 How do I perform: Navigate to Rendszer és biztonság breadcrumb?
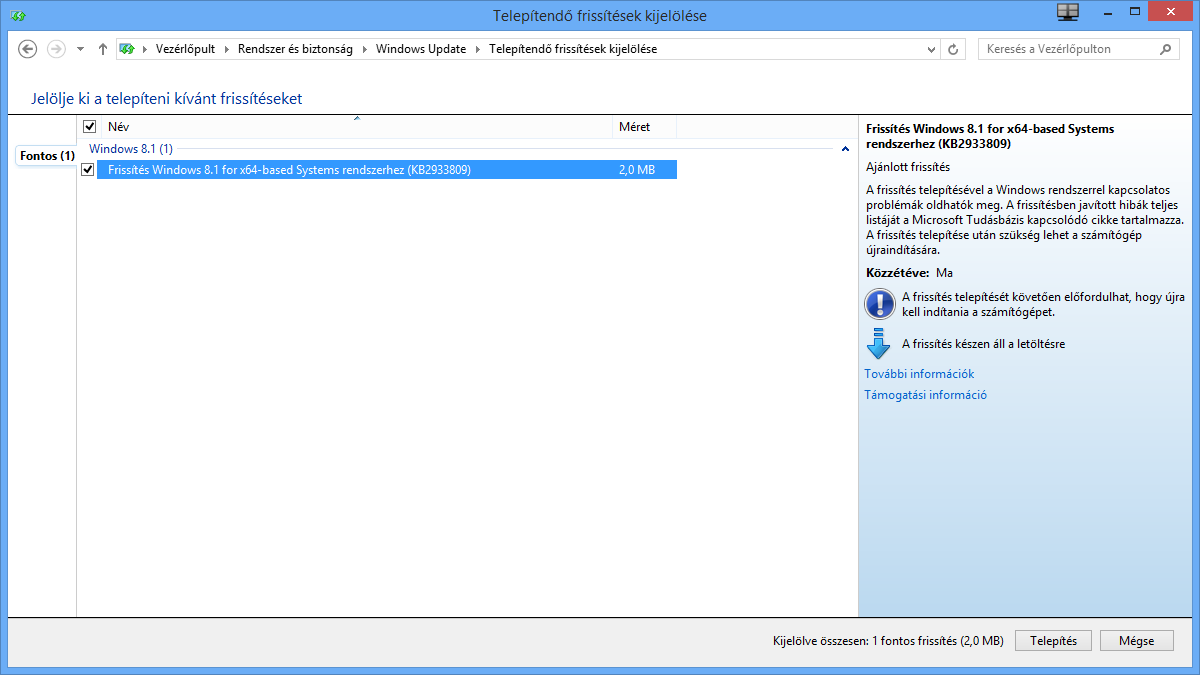[295, 49]
